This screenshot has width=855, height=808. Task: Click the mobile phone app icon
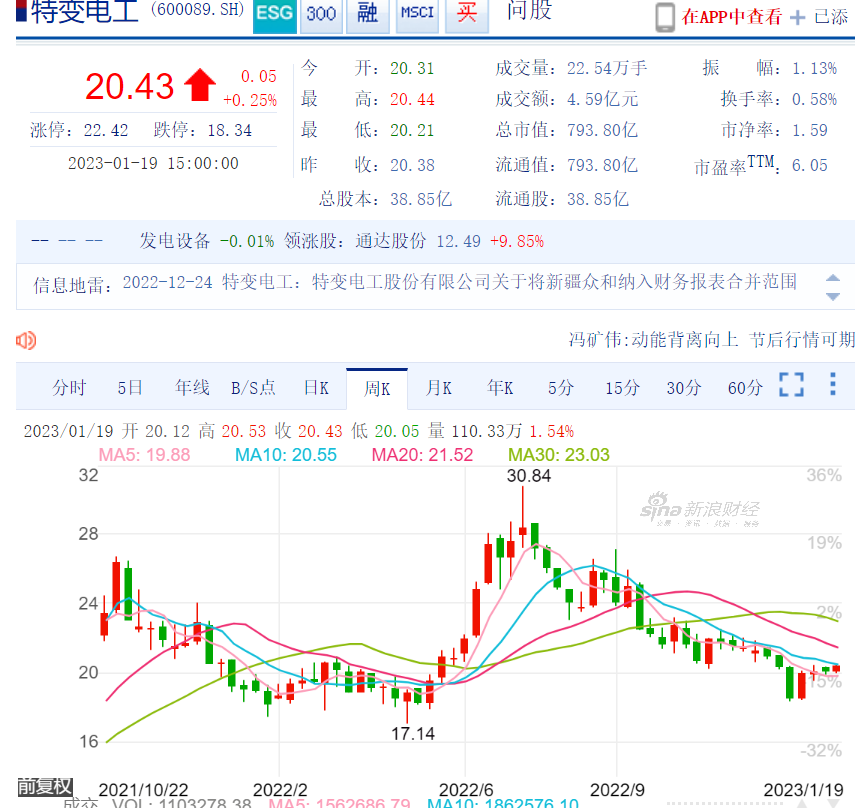[x=665, y=17]
